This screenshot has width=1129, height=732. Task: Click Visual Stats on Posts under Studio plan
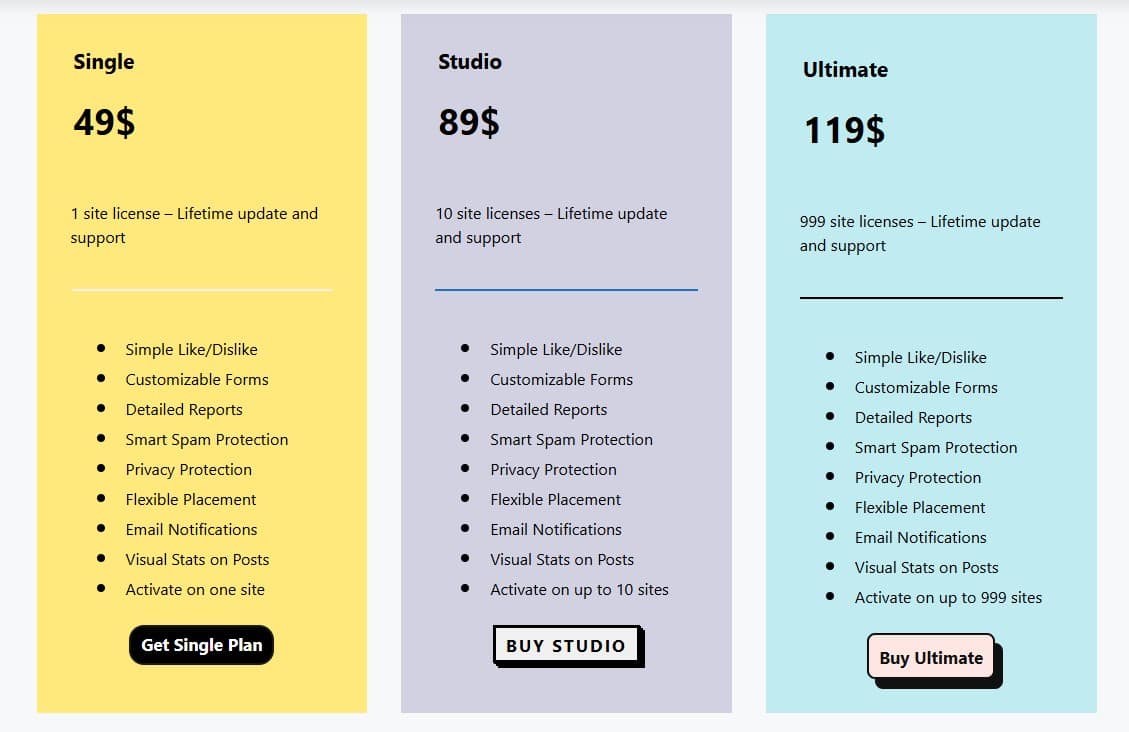pyautogui.click(x=562, y=559)
